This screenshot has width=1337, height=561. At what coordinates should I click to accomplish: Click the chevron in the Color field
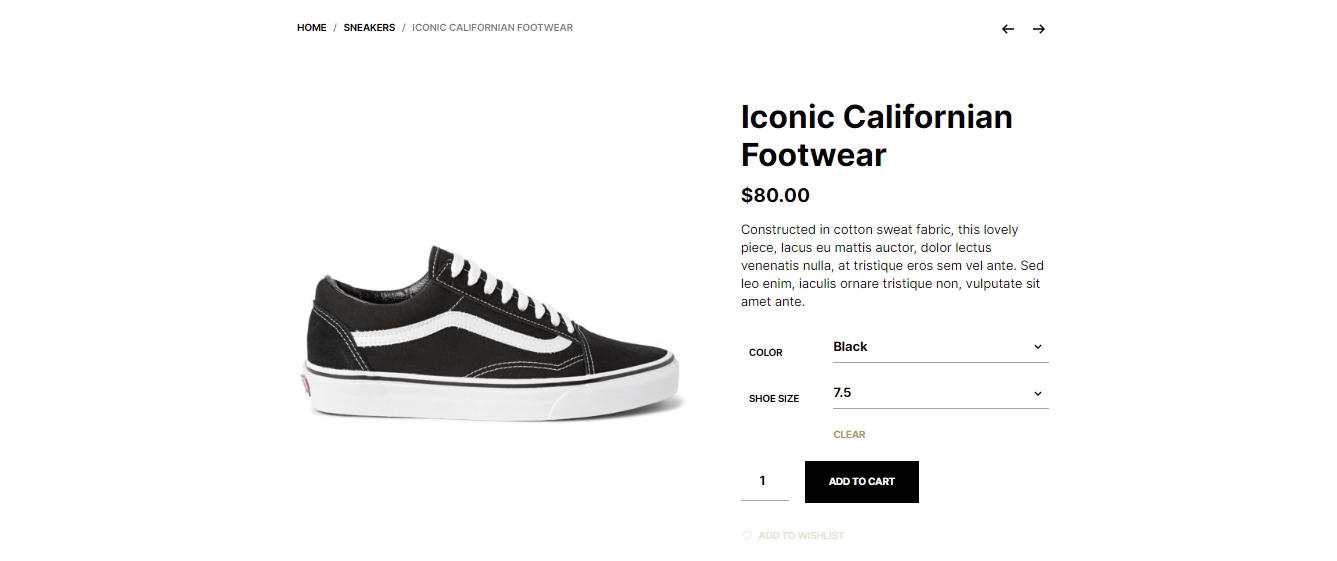[1038, 347]
